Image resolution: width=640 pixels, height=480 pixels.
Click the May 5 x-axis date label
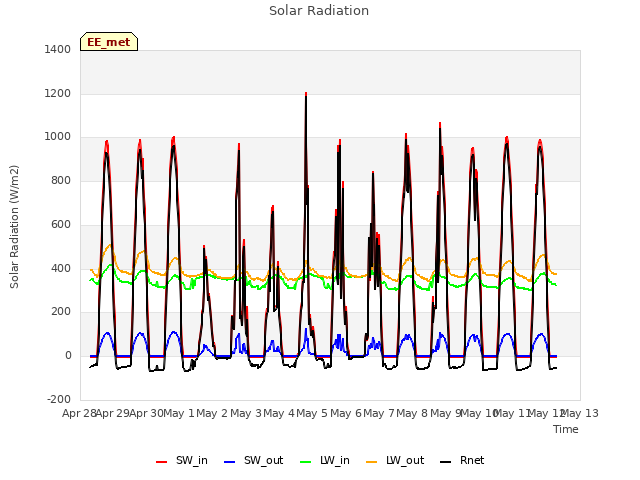tap(312, 413)
